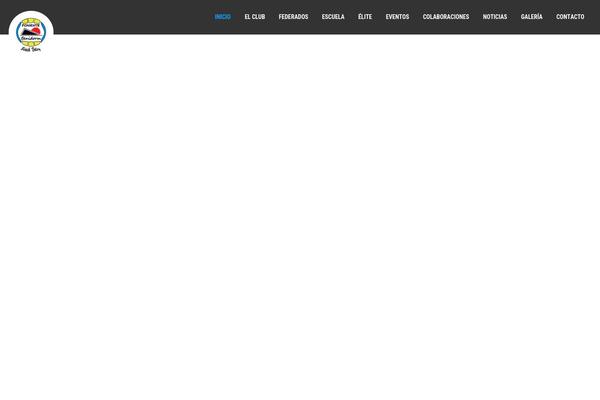Open the COLABORACIONES page

click(446, 17)
